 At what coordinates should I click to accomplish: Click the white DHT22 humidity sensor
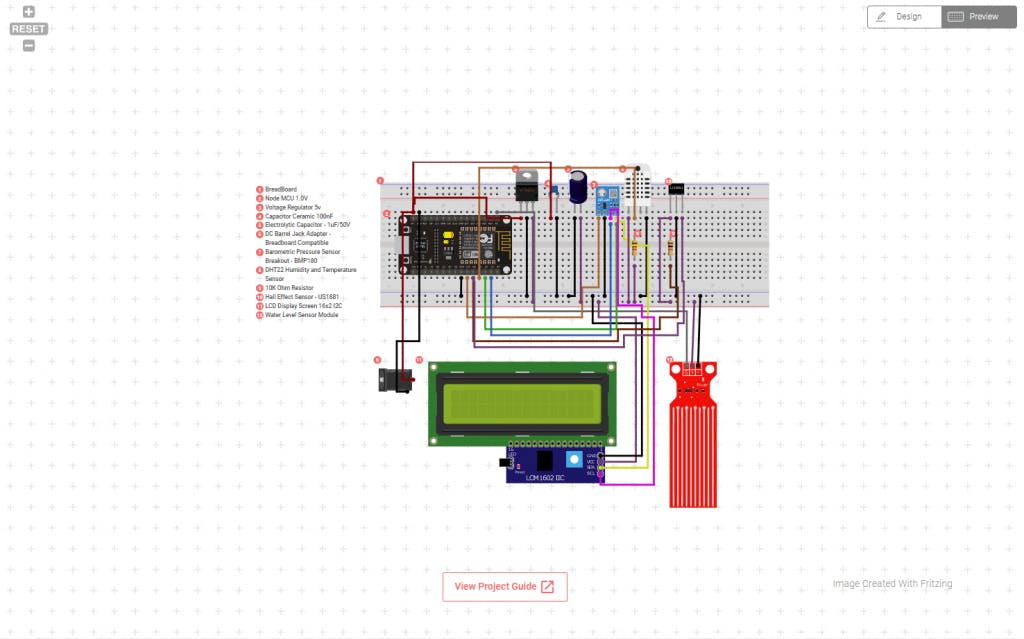637,188
